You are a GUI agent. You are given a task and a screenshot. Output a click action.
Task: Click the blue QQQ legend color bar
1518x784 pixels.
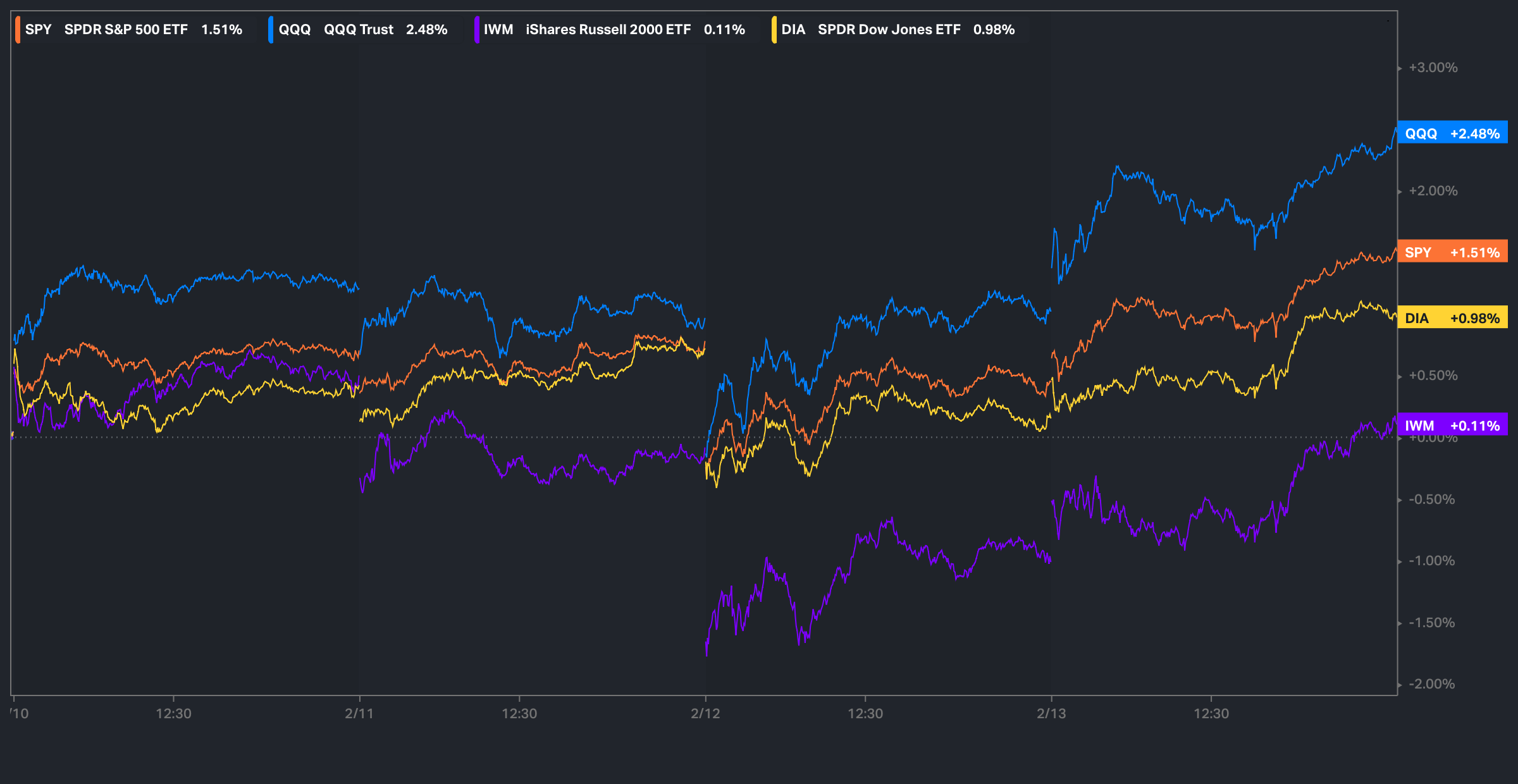[271, 30]
